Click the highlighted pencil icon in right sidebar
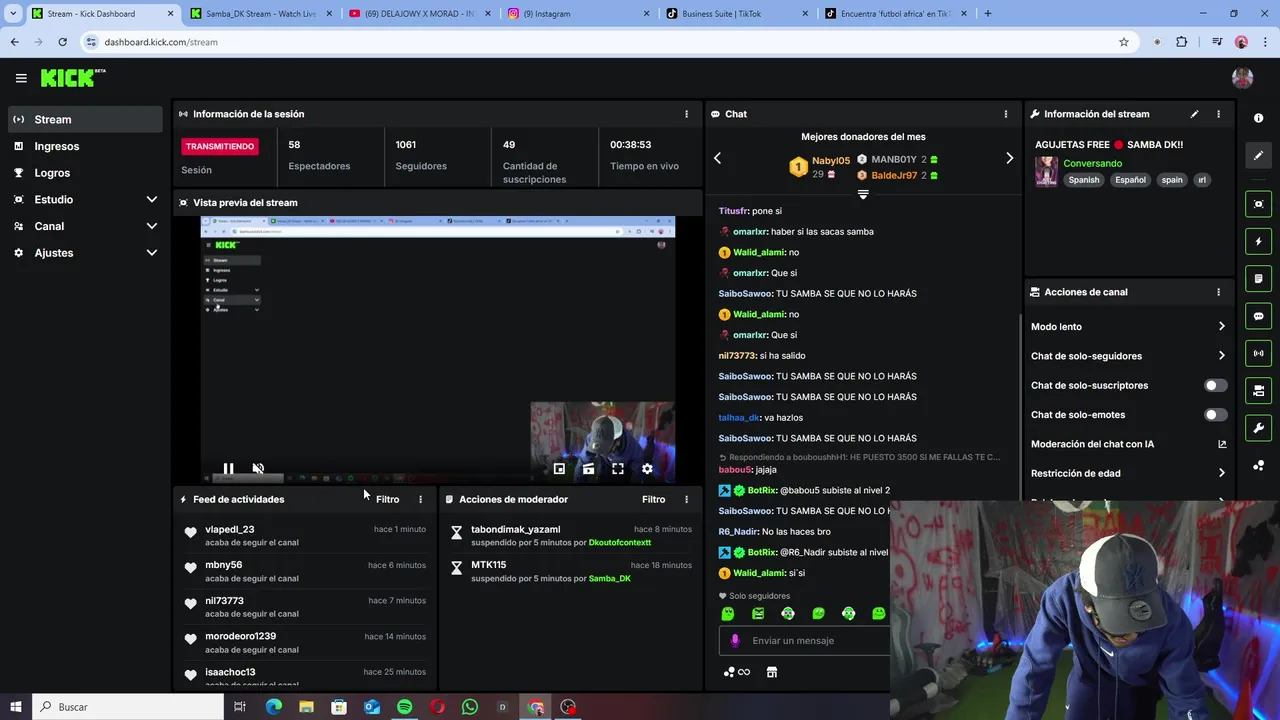Image resolution: width=1280 pixels, height=720 pixels. [x=1258, y=155]
